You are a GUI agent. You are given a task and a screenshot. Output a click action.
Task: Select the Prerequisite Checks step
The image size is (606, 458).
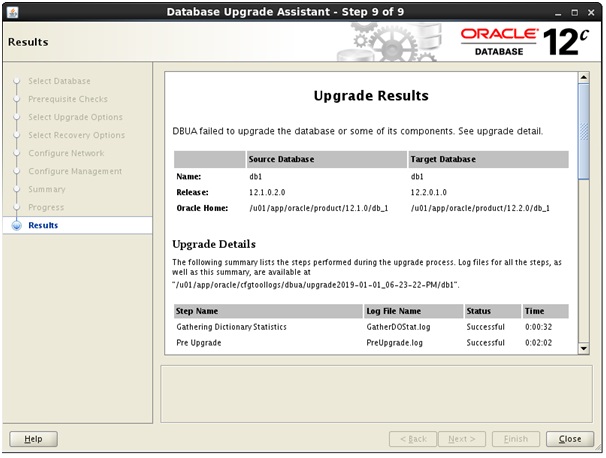pos(67,100)
